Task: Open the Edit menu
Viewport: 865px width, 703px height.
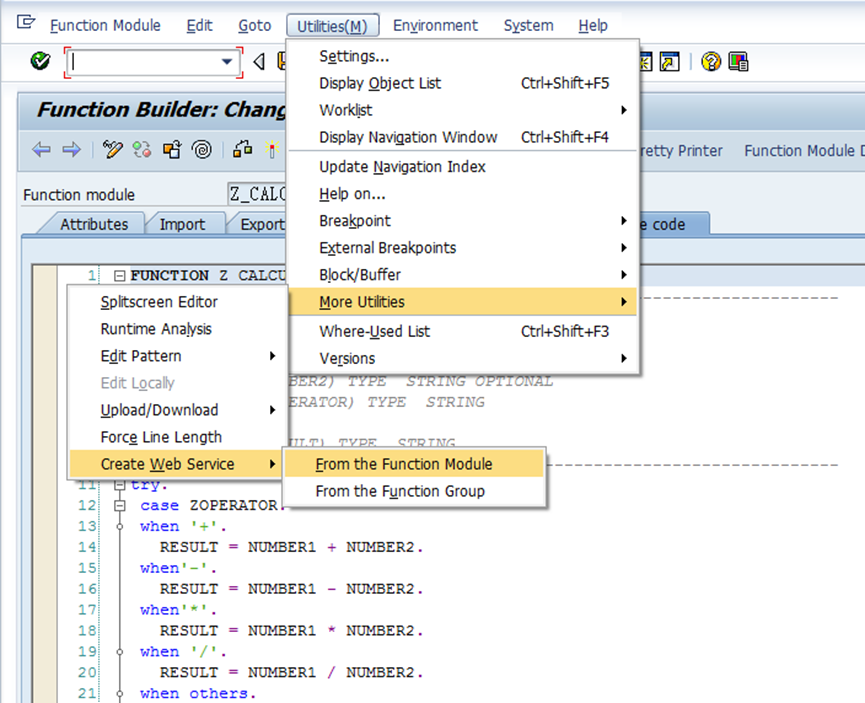Action: (x=199, y=25)
